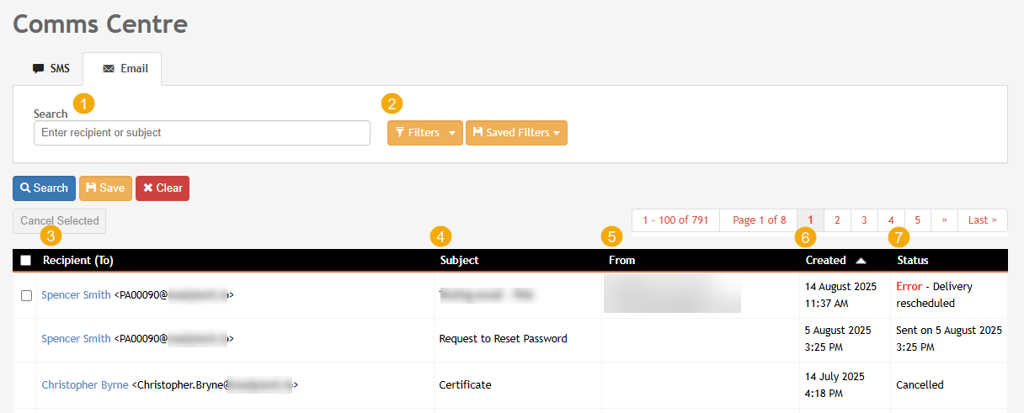
Task: Open Spencer Smith link in Error row
Action: (x=76, y=295)
